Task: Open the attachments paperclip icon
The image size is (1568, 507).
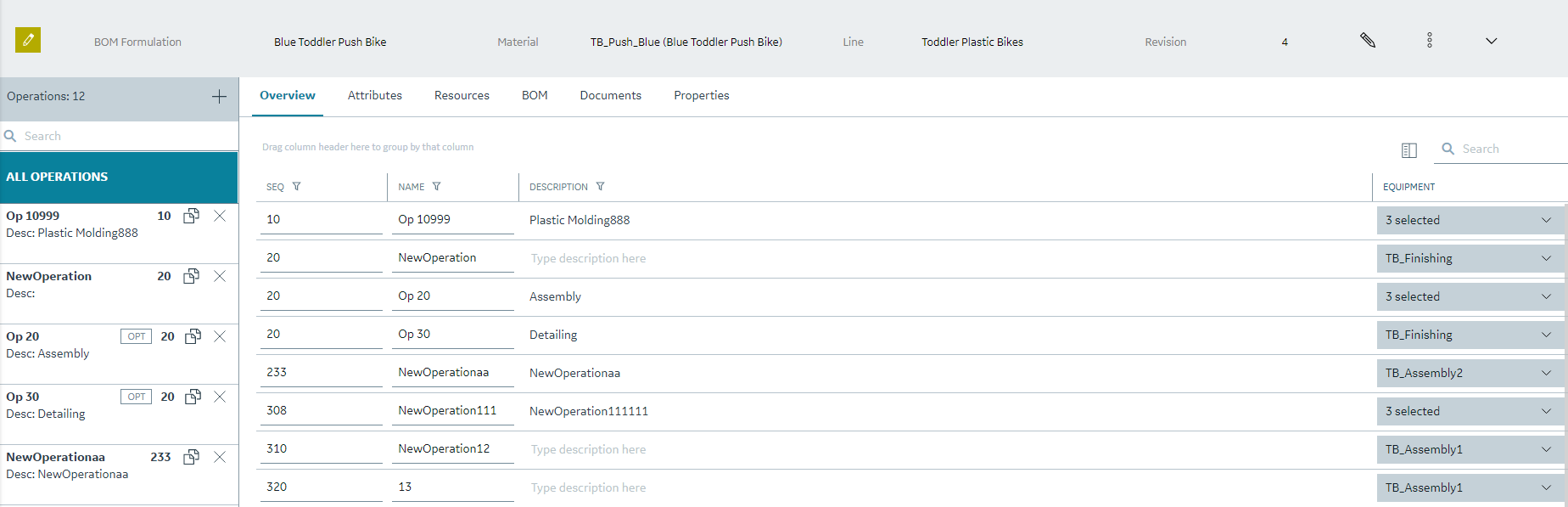Action: pos(1367,40)
